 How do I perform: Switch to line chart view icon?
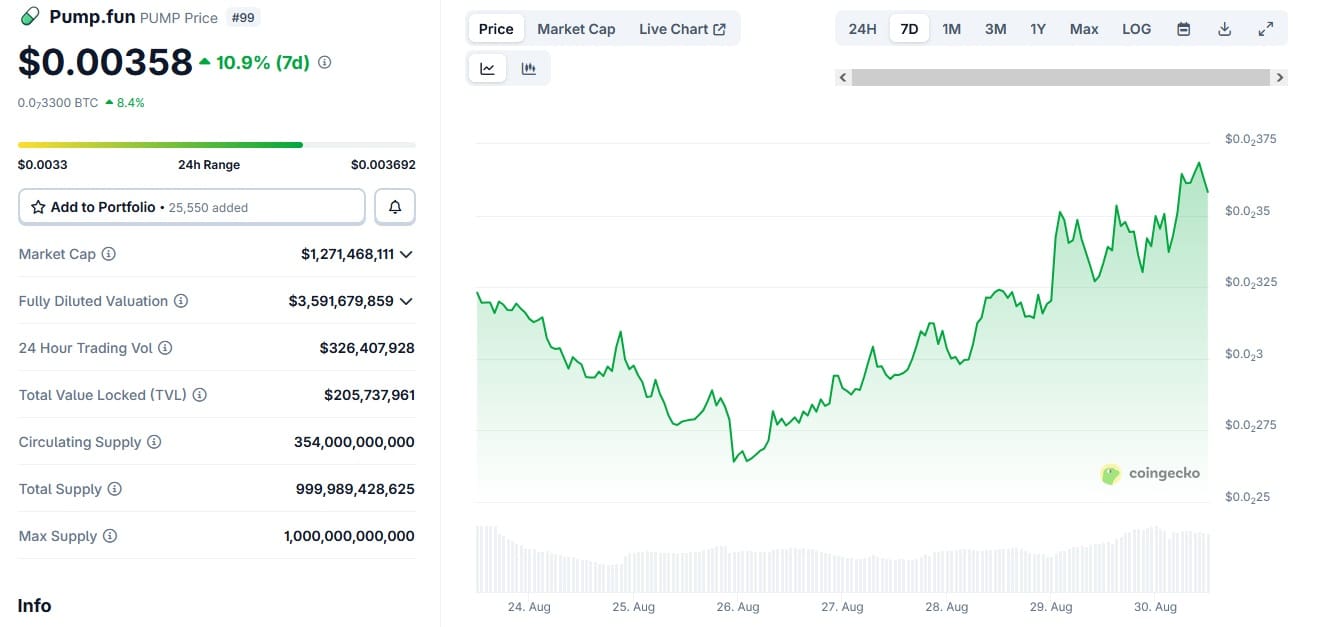[487, 69]
